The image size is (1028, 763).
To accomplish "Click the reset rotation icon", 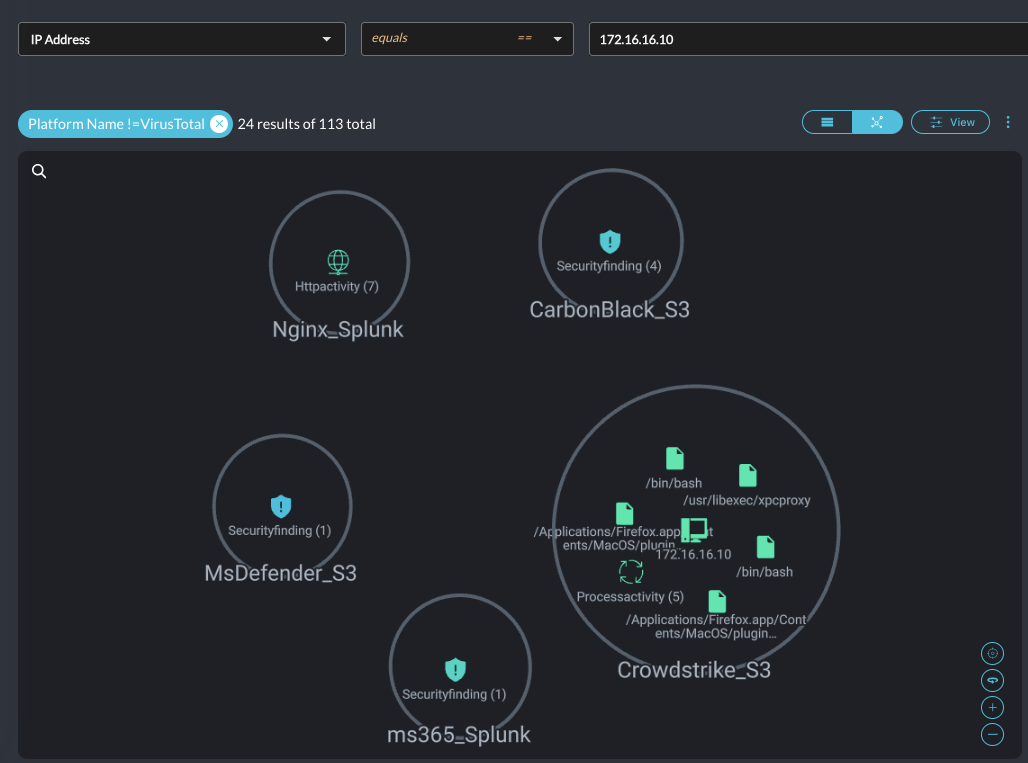I will point(993,680).
